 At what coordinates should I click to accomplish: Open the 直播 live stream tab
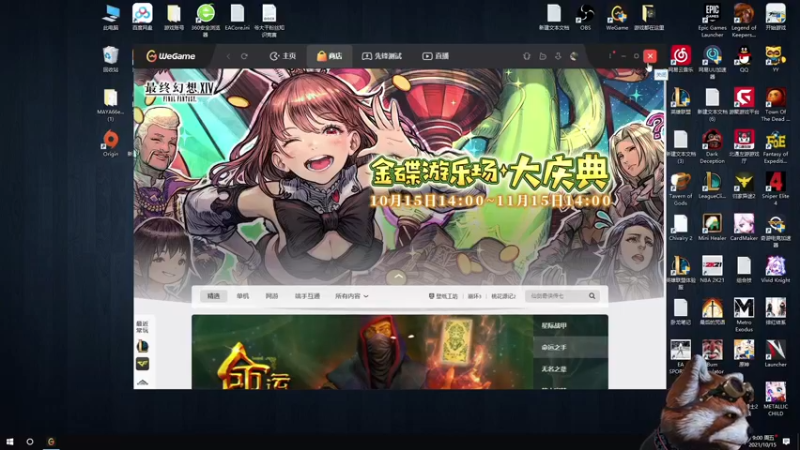click(x=435, y=56)
